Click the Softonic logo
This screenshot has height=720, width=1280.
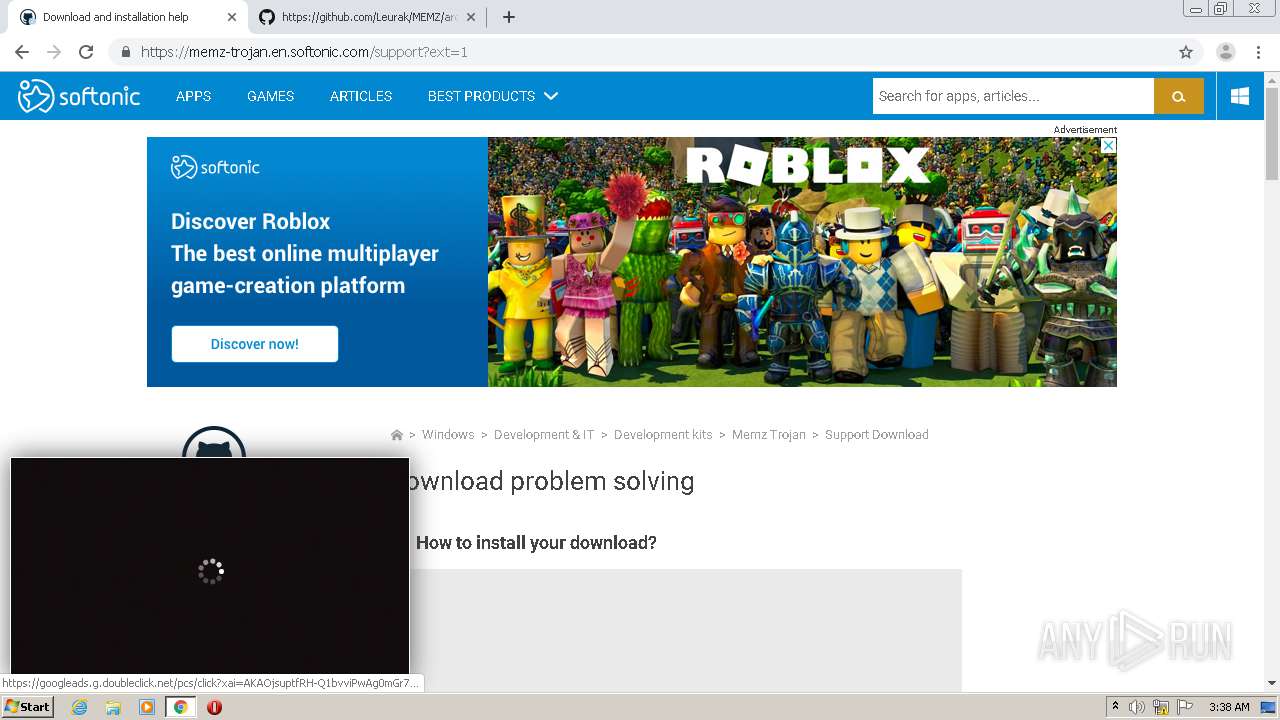pos(79,96)
